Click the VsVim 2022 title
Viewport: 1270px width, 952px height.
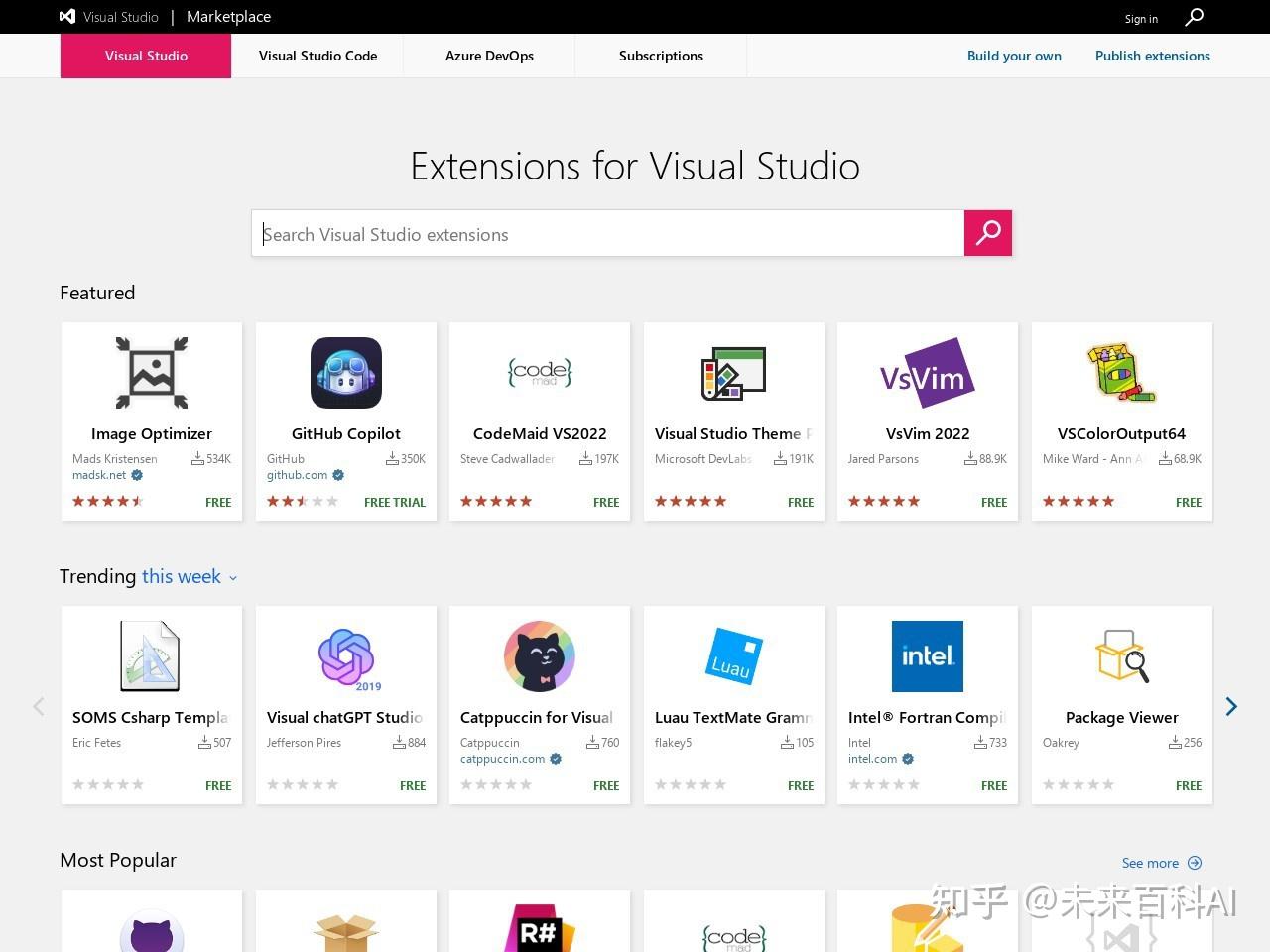[x=928, y=433]
